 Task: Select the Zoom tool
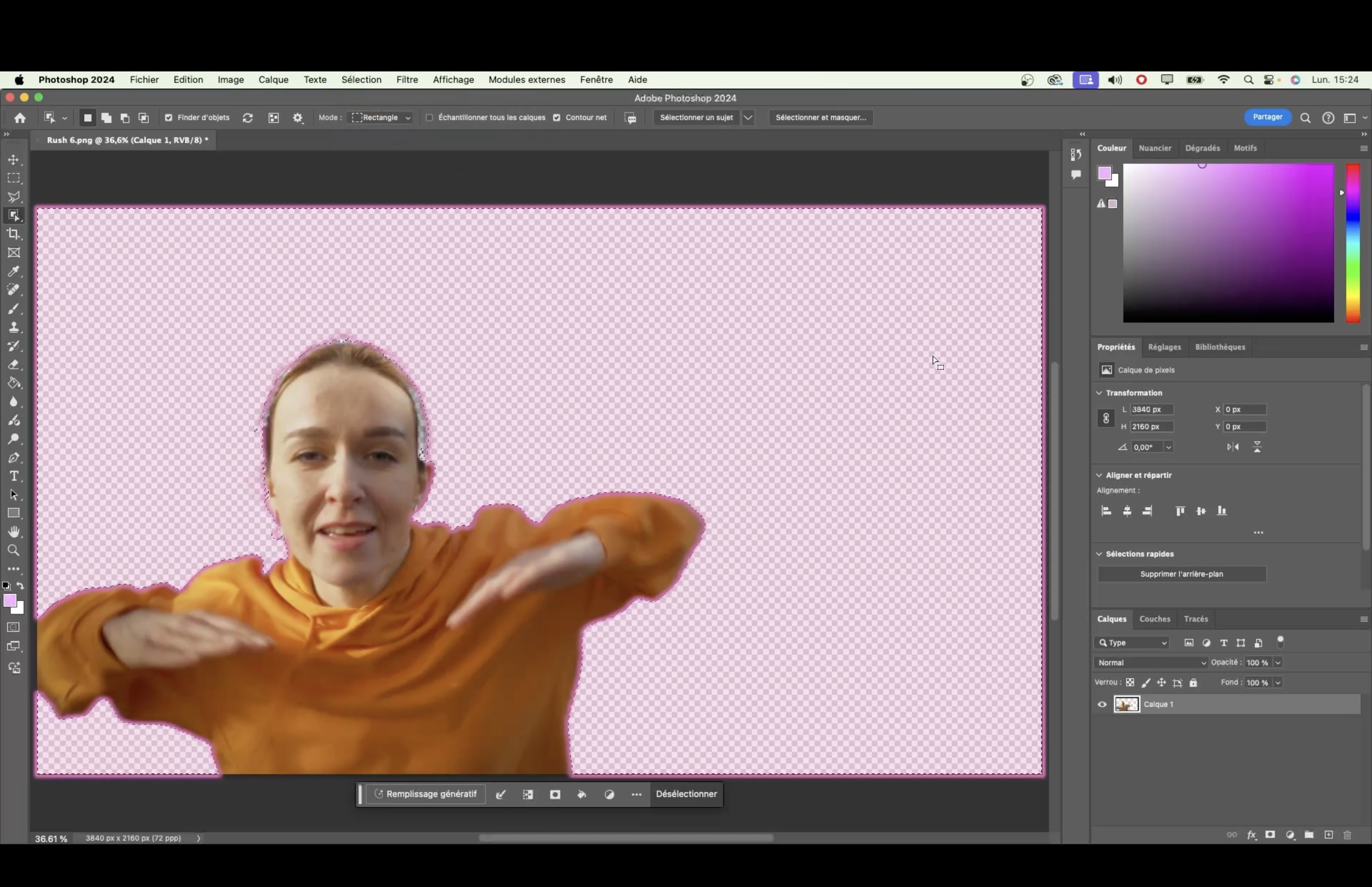pos(14,551)
